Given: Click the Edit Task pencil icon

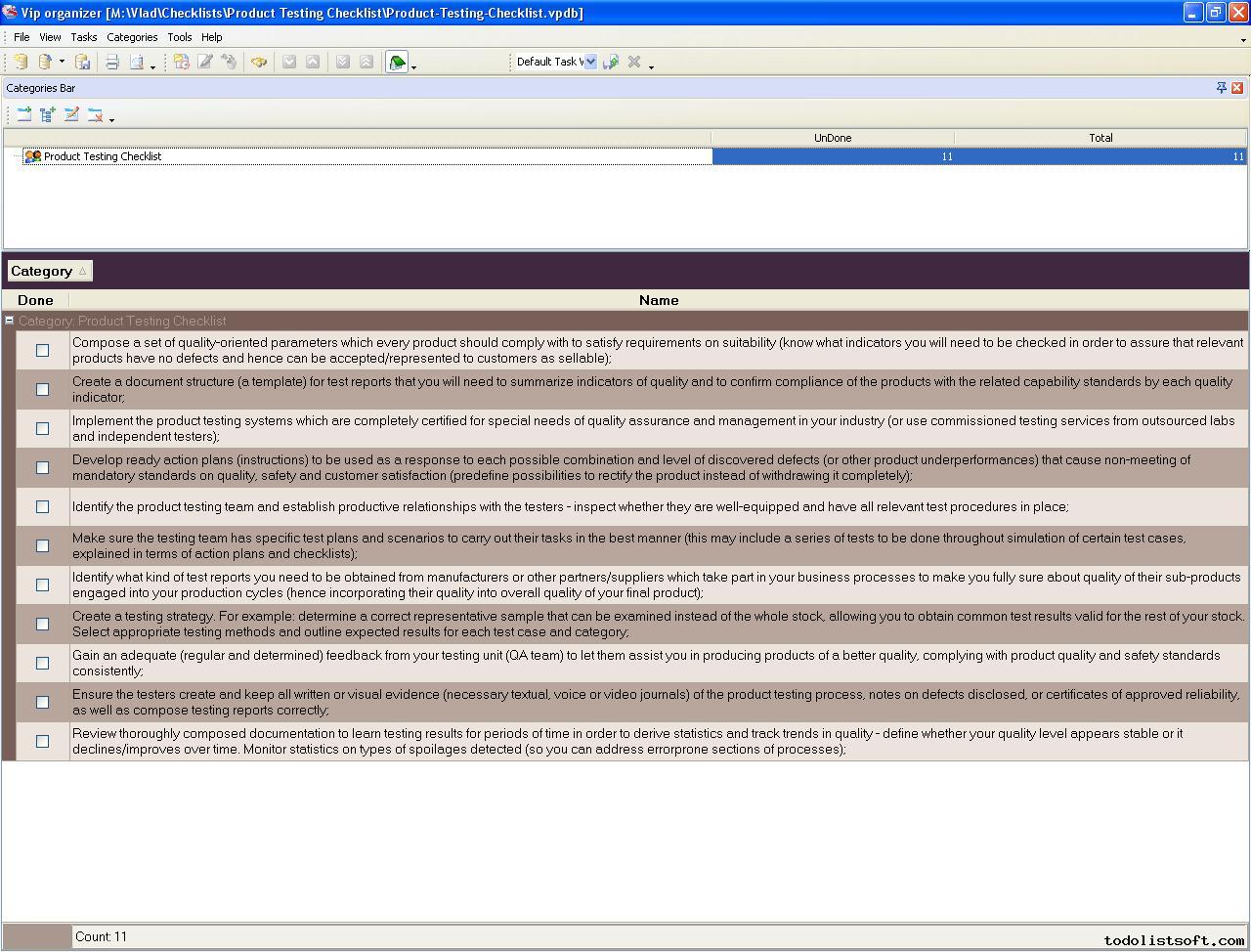Looking at the screenshot, I should (x=205, y=62).
